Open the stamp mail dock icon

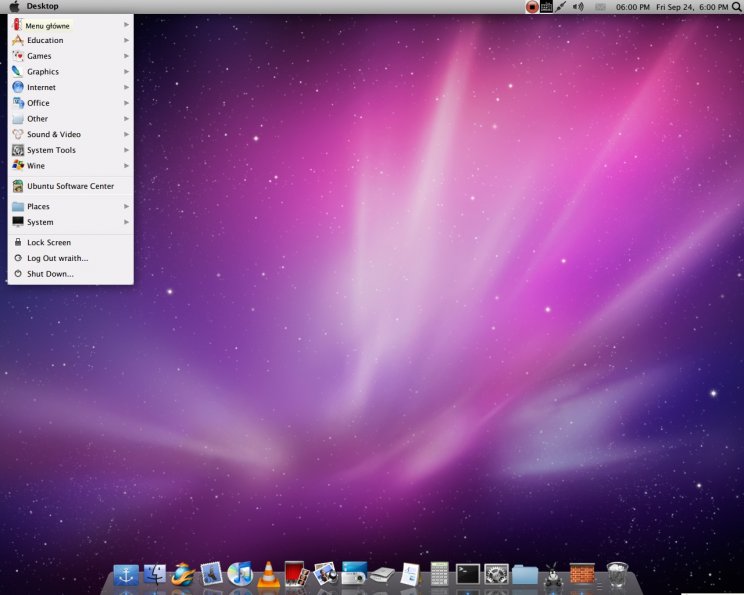[x=211, y=574]
